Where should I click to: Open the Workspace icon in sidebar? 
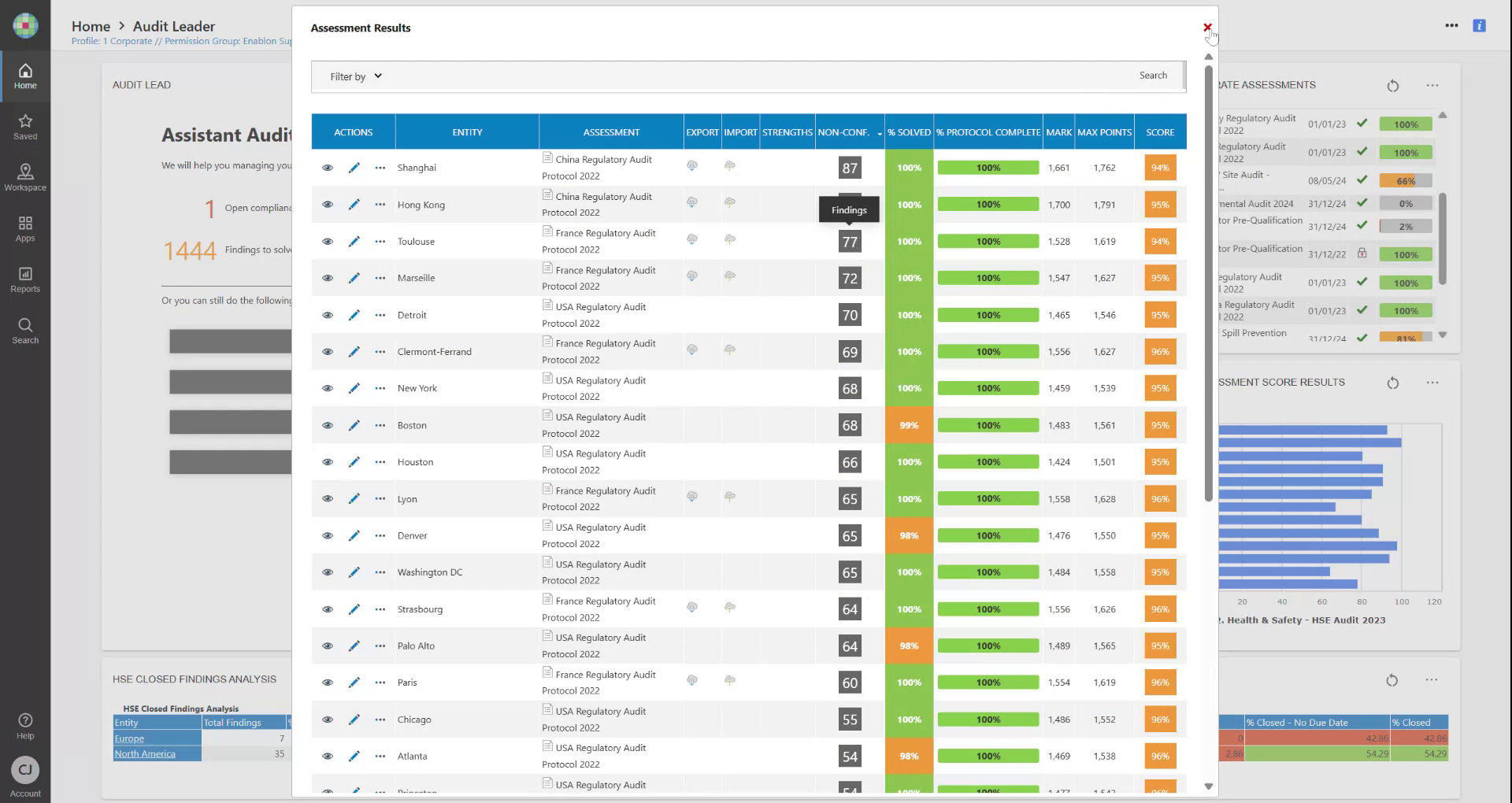(x=25, y=177)
